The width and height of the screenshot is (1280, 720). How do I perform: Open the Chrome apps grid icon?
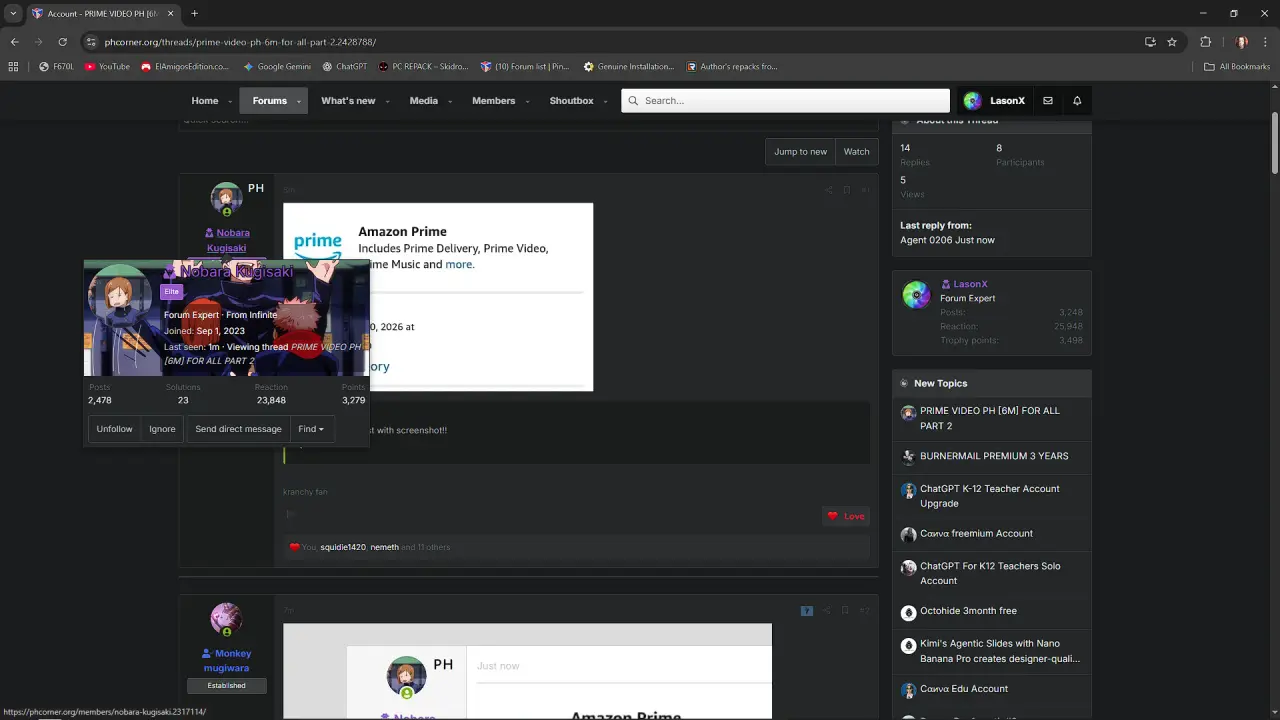[13, 67]
